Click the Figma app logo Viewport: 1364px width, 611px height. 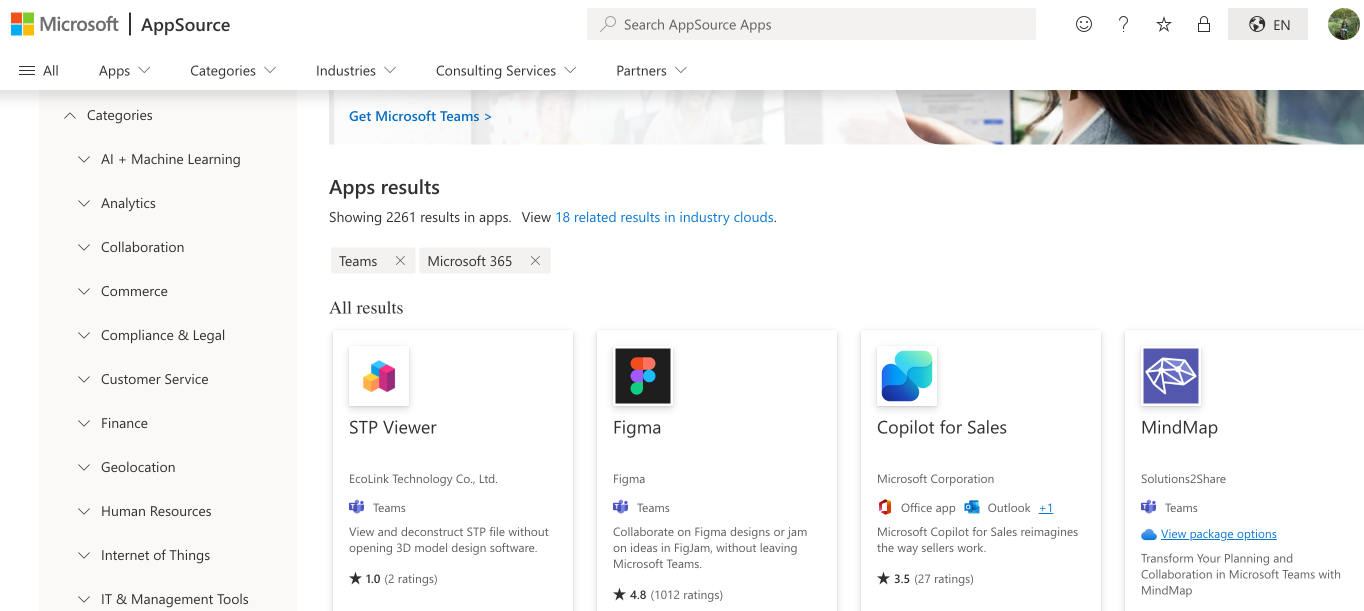643,376
